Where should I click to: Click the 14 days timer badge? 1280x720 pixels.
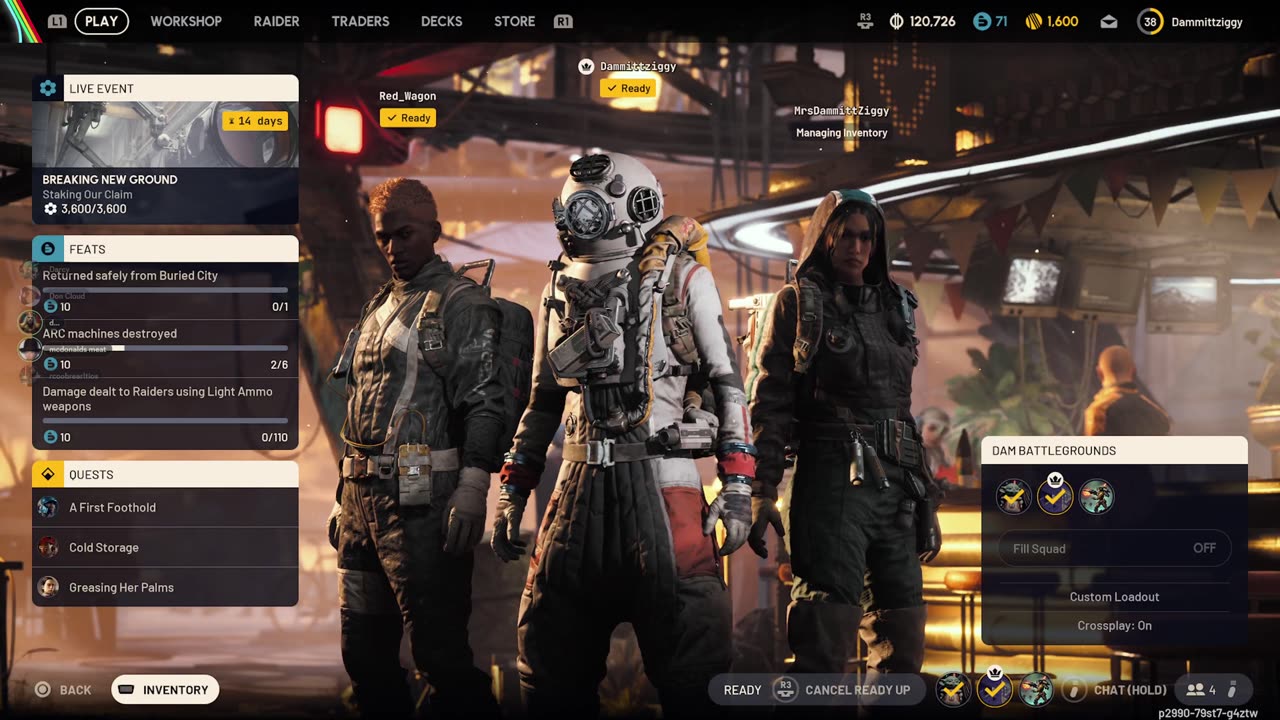[x=255, y=121]
